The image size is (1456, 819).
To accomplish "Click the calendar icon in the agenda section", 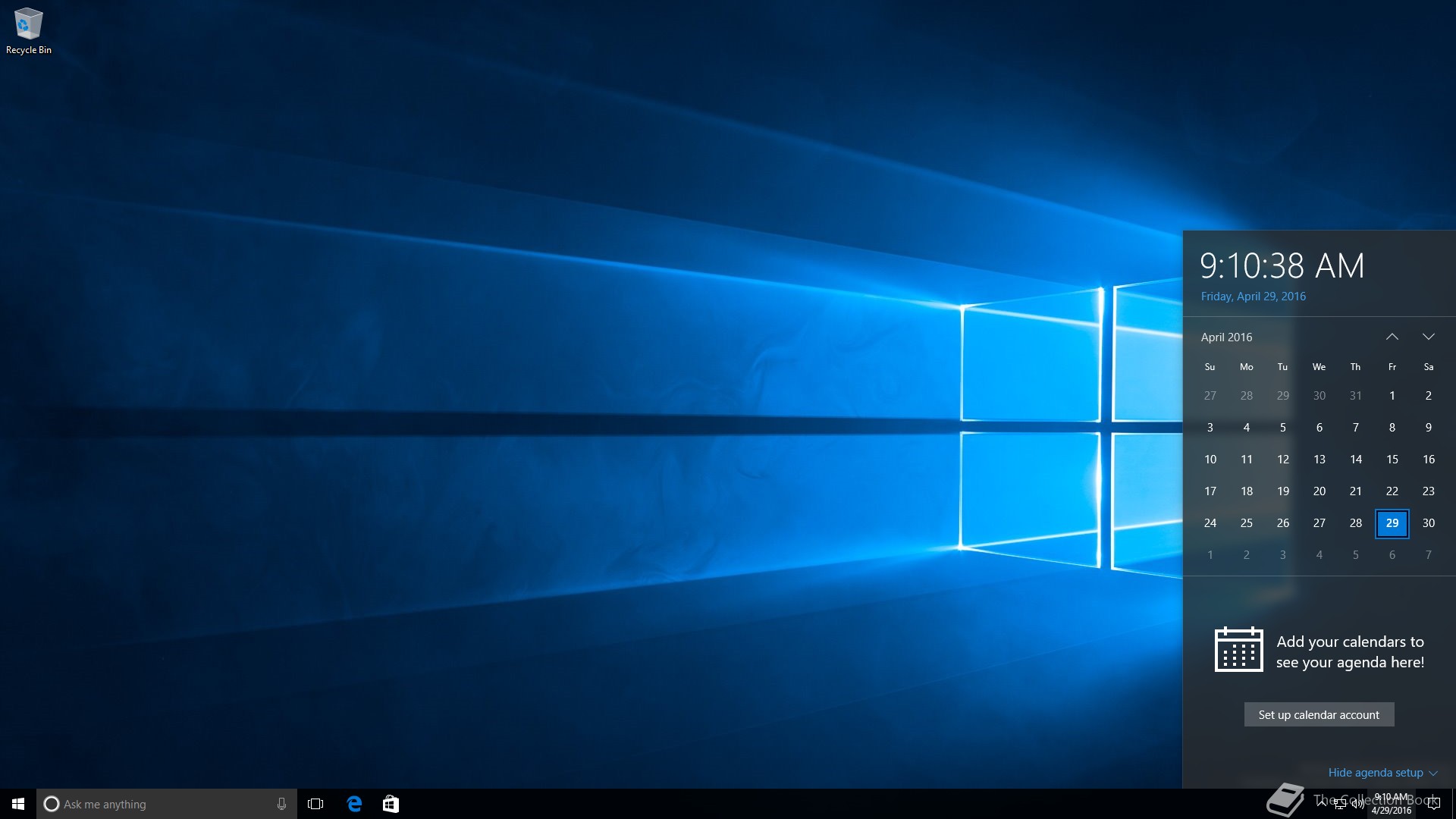I will click(x=1239, y=650).
